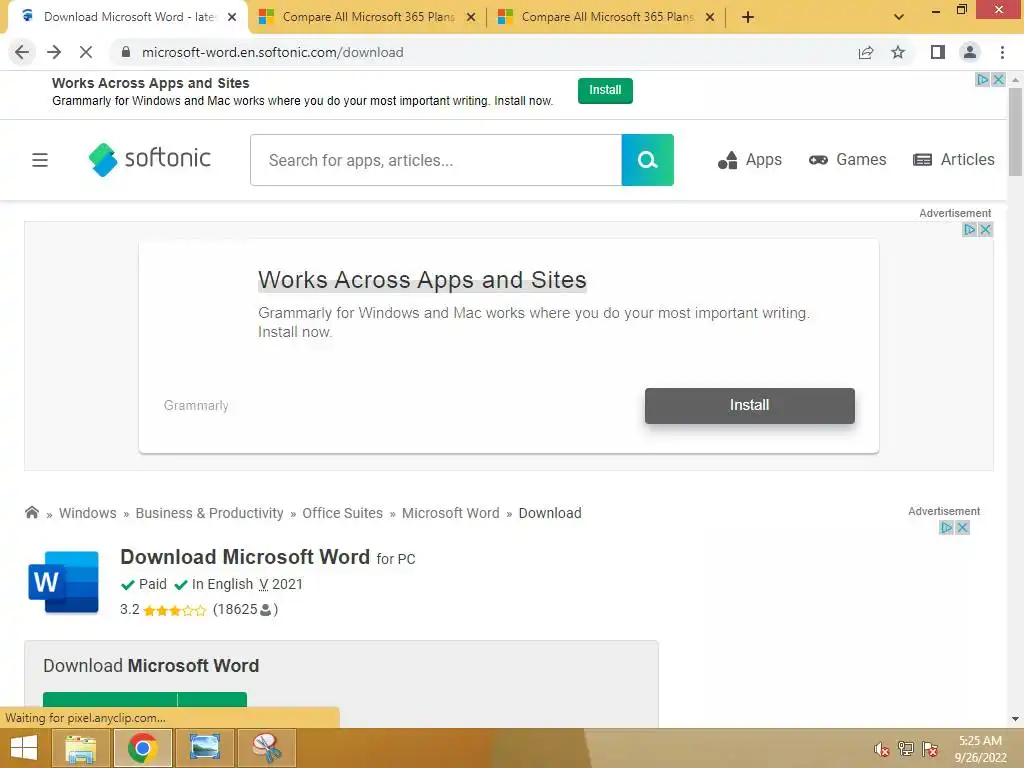Close the third Compare All Microsoft 365 Plans tab
Screen dimensions: 1024x768
(710, 17)
